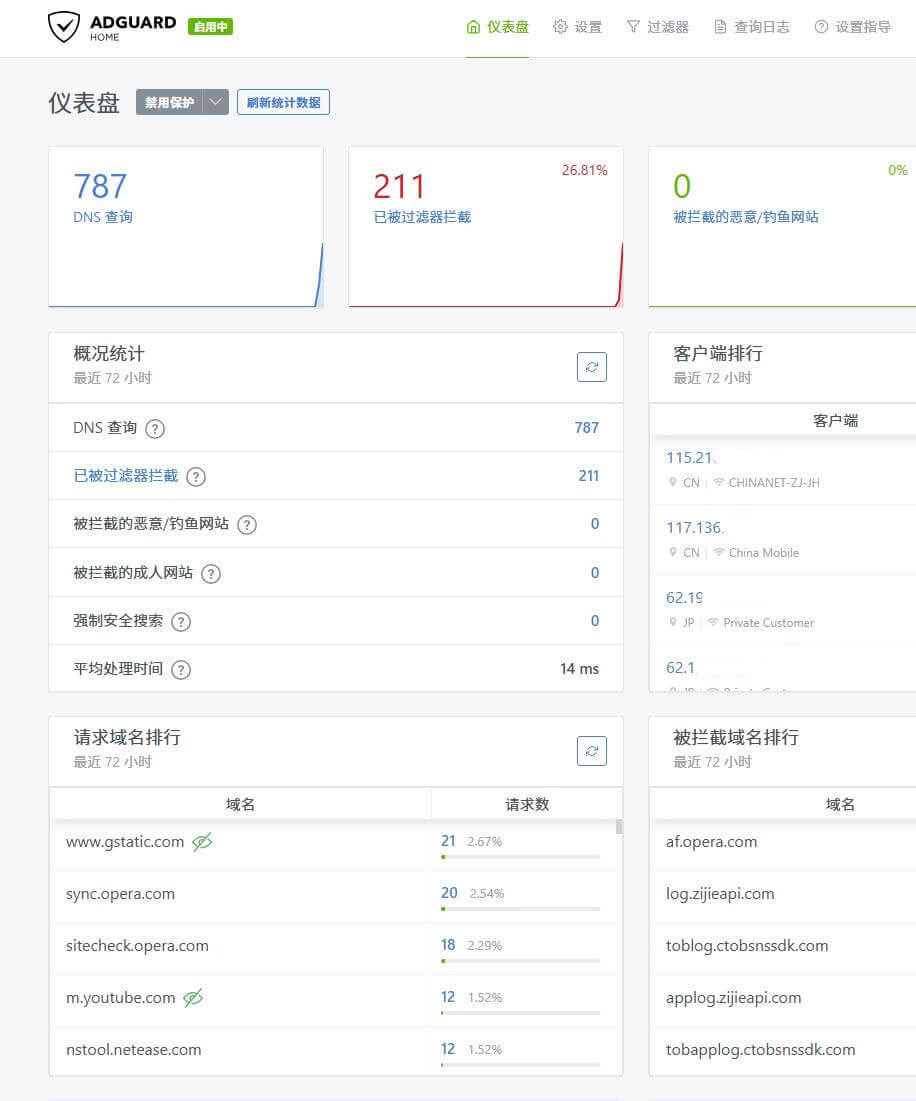916x1101 pixels.
Task: Click client IP 117.136 in 客户端排行
Action: 693,527
